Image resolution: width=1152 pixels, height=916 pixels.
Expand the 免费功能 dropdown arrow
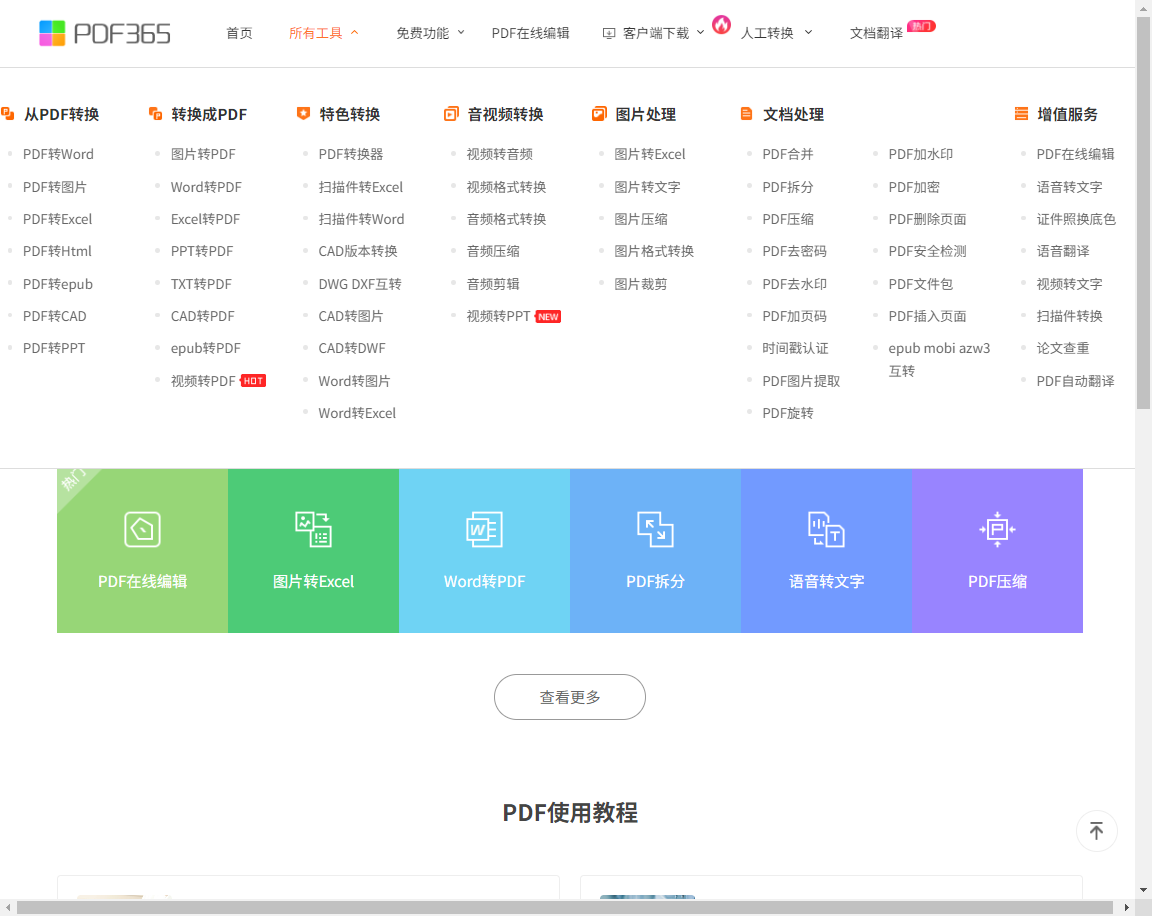pos(461,33)
